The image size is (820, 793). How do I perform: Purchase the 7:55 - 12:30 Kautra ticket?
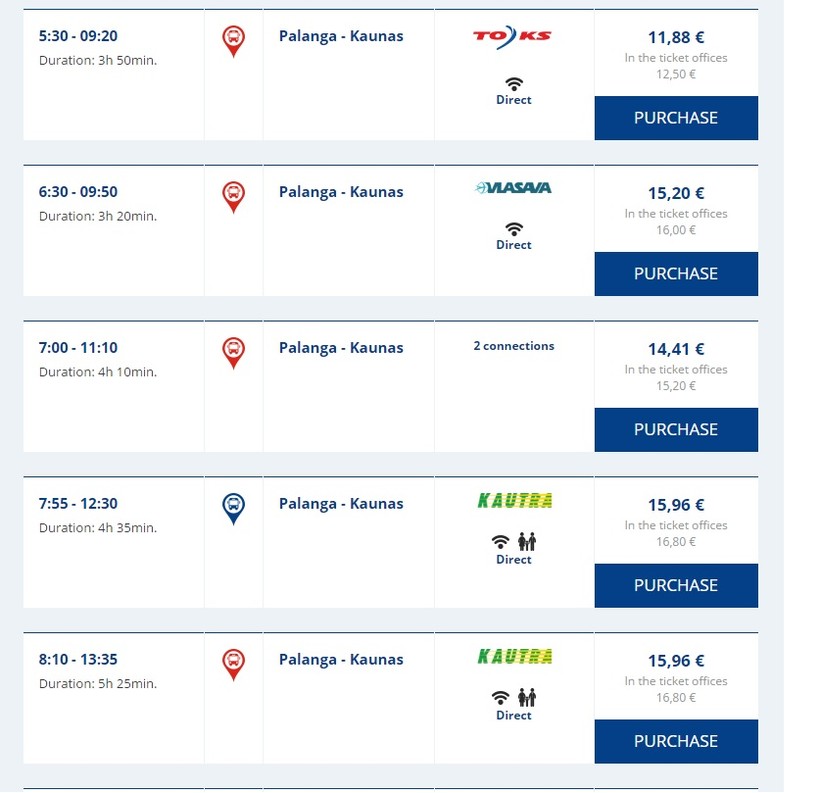[x=676, y=586]
